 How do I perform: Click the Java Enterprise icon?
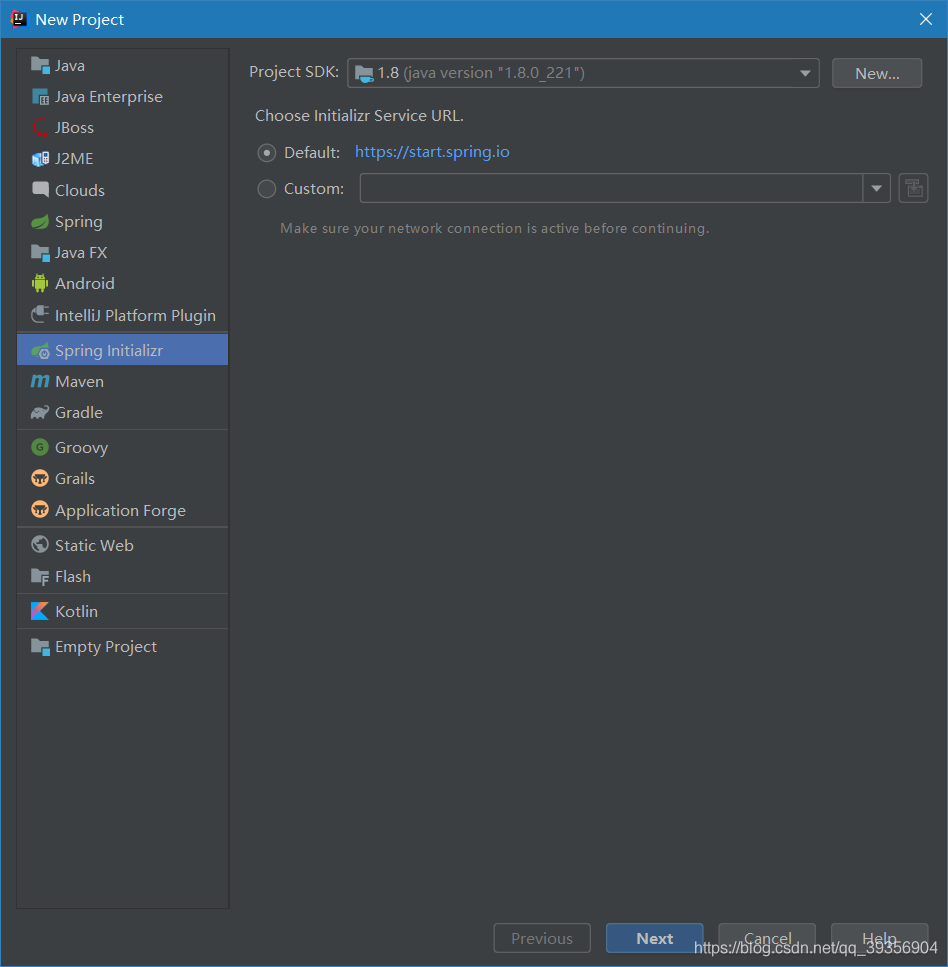(40, 96)
